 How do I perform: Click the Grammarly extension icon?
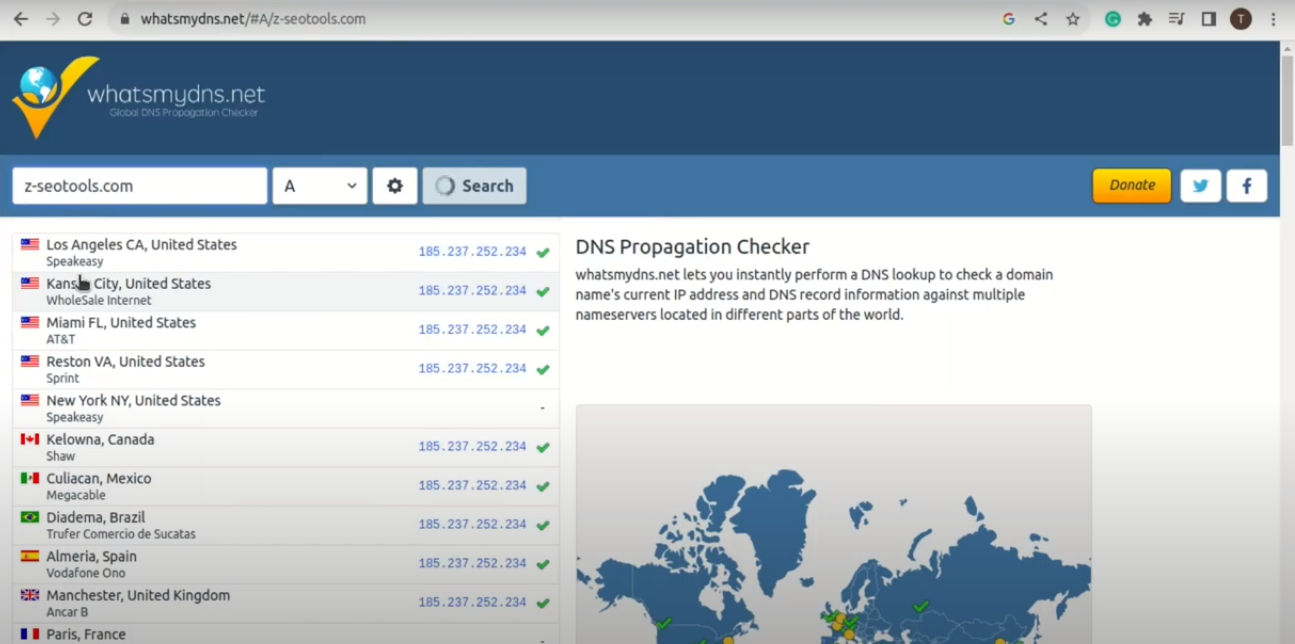pyautogui.click(x=1113, y=19)
